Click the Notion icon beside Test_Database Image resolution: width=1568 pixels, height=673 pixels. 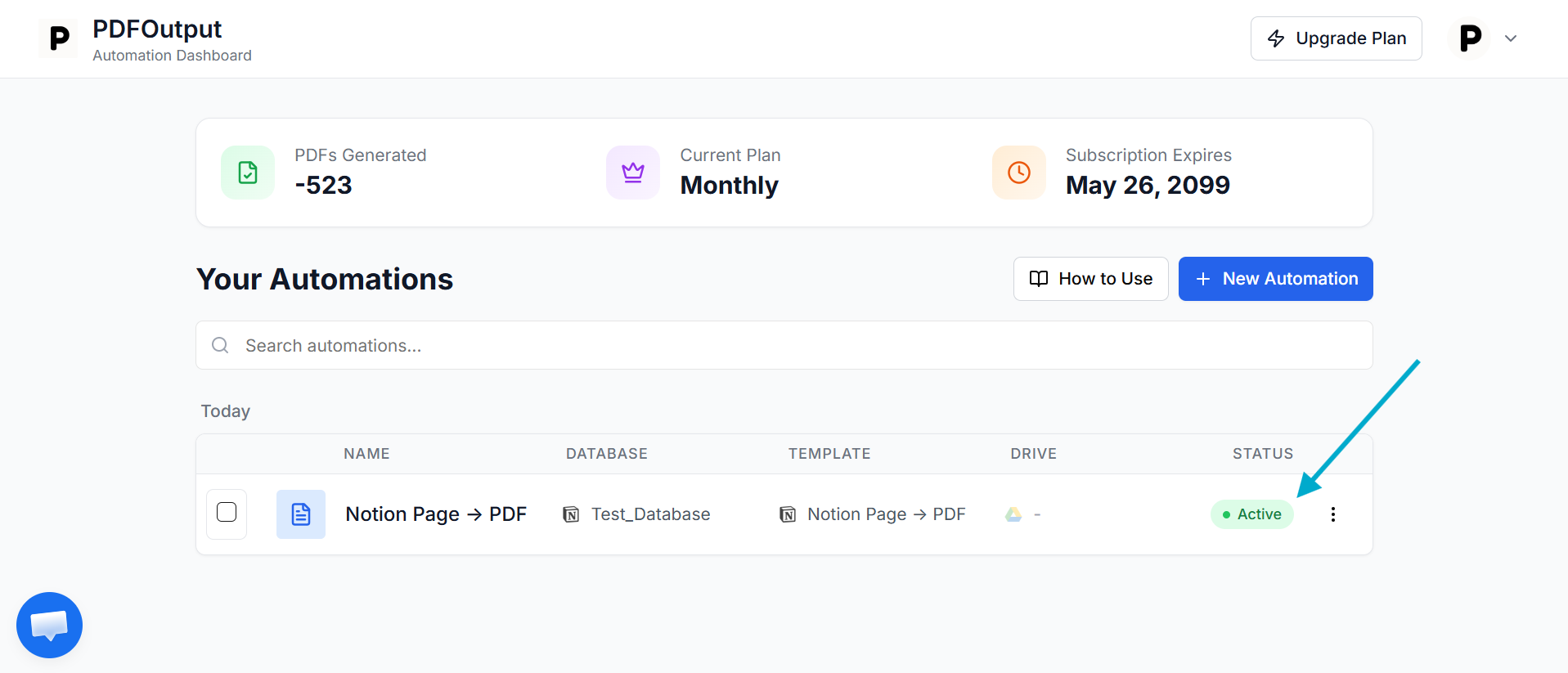tap(571, 514)
